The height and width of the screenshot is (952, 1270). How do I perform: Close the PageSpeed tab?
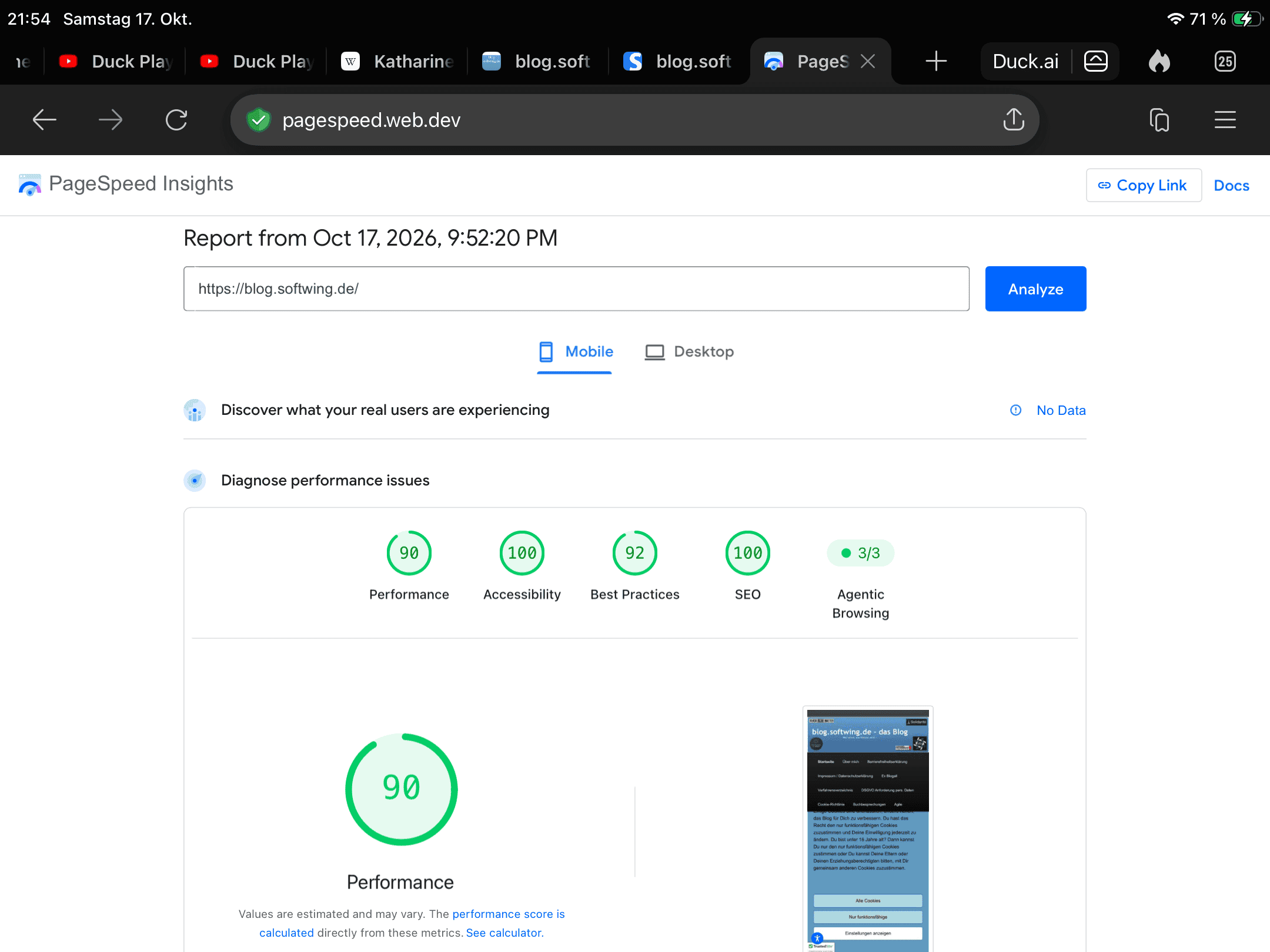868,61
